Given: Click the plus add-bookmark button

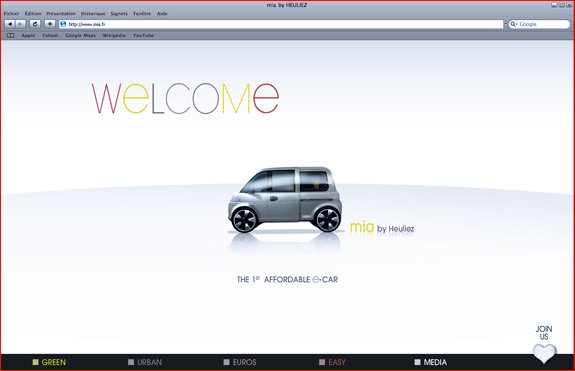Looking at the screenshot, I should click(x=50, y=24).
